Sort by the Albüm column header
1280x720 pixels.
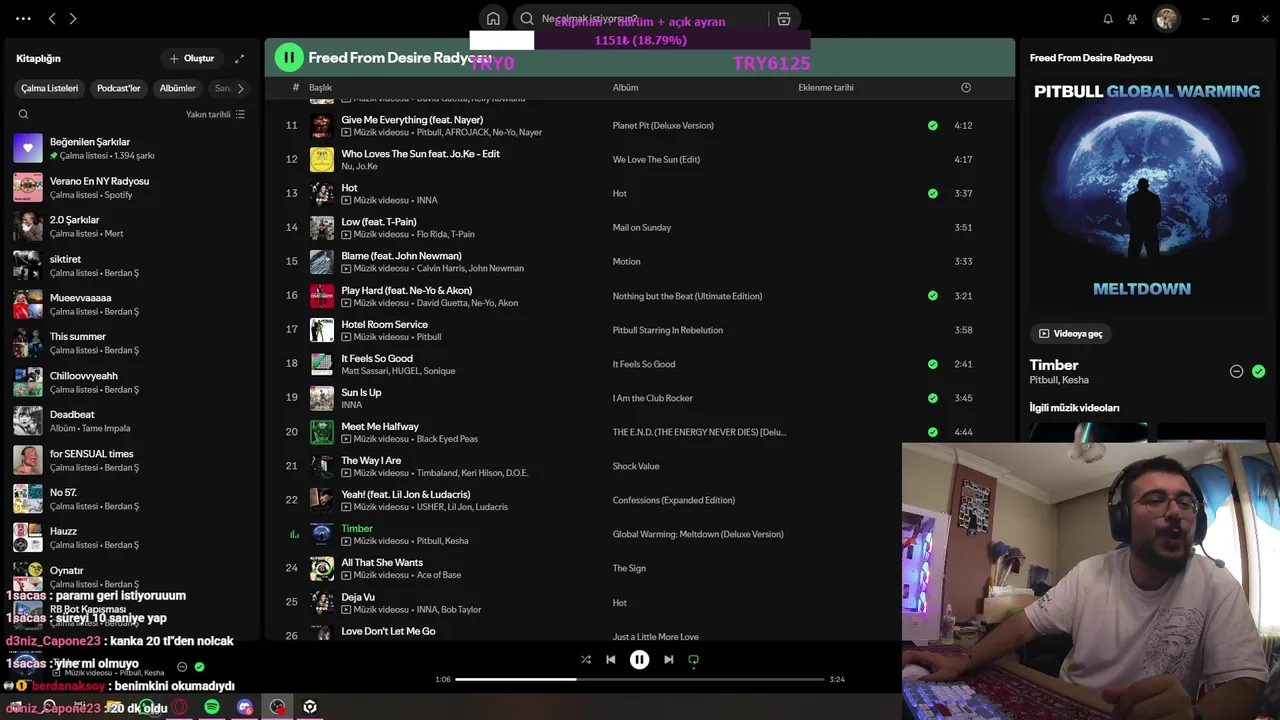click(625, 87)
